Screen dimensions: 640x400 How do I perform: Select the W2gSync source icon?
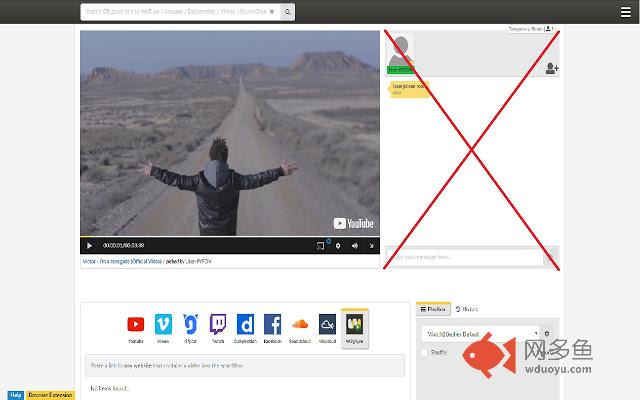point(355,329)
